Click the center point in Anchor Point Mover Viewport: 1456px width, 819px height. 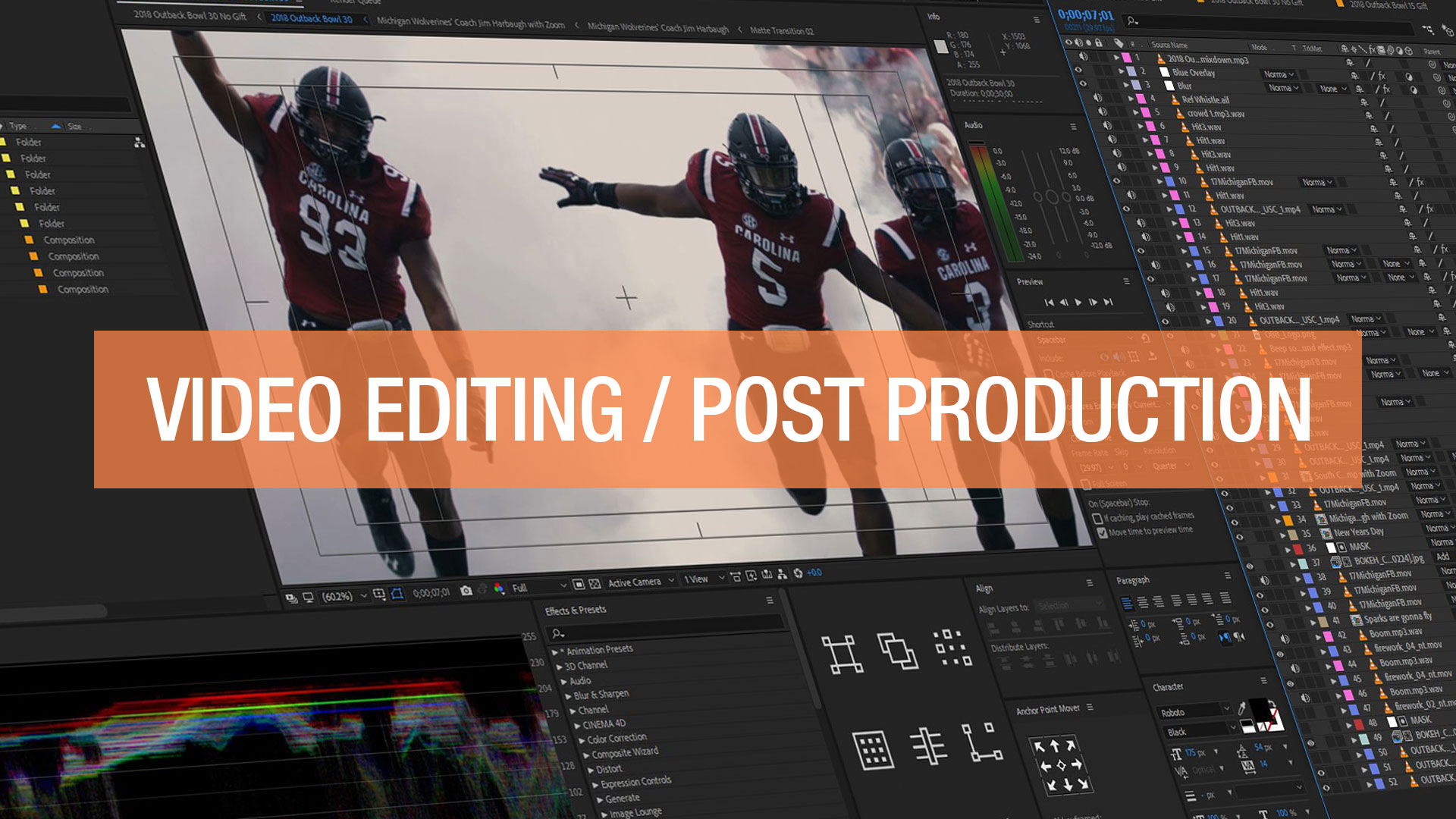pyautogui.click(x=1061, y=765)
